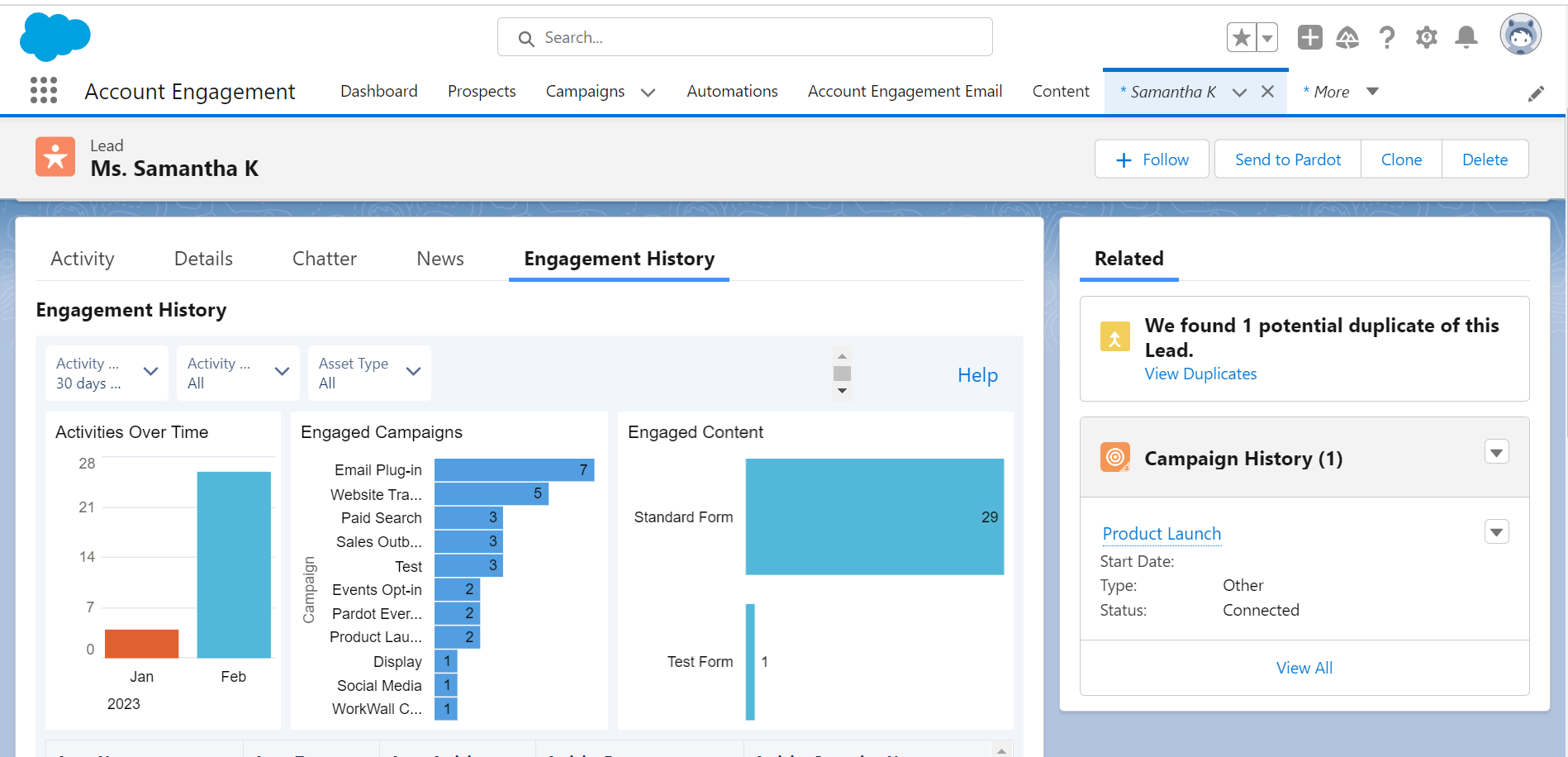Open the Asset Type filter dropdown

click(369, 374)
